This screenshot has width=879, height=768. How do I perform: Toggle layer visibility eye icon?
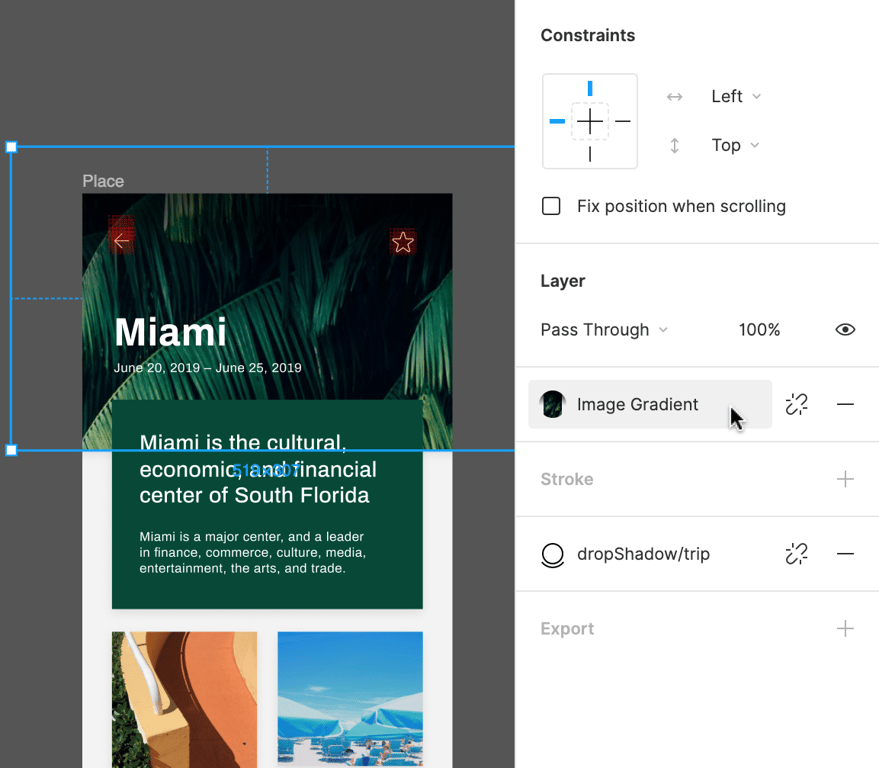pos(845,330)
